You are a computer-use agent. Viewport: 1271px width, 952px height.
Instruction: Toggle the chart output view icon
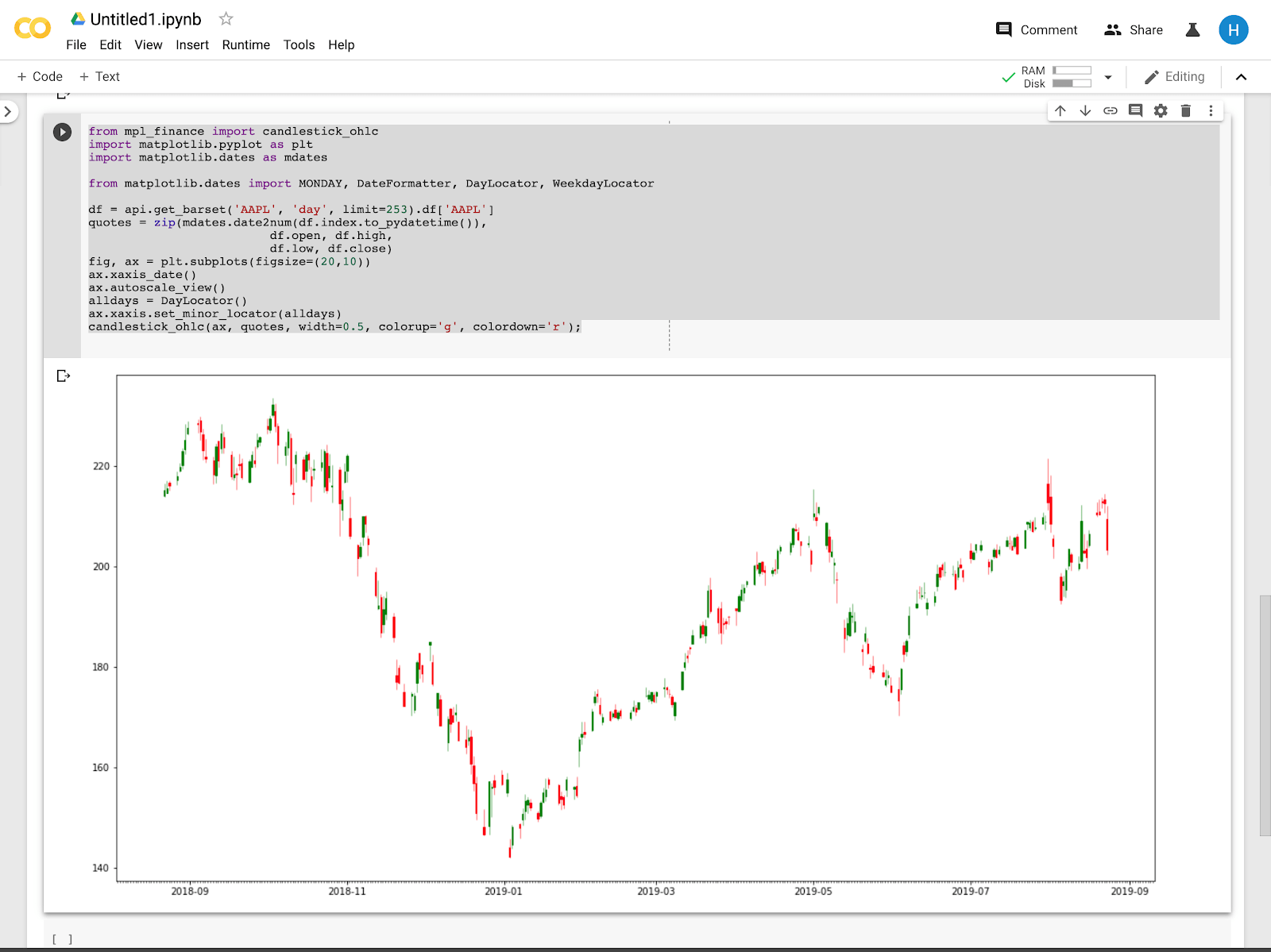click(64, 376)
